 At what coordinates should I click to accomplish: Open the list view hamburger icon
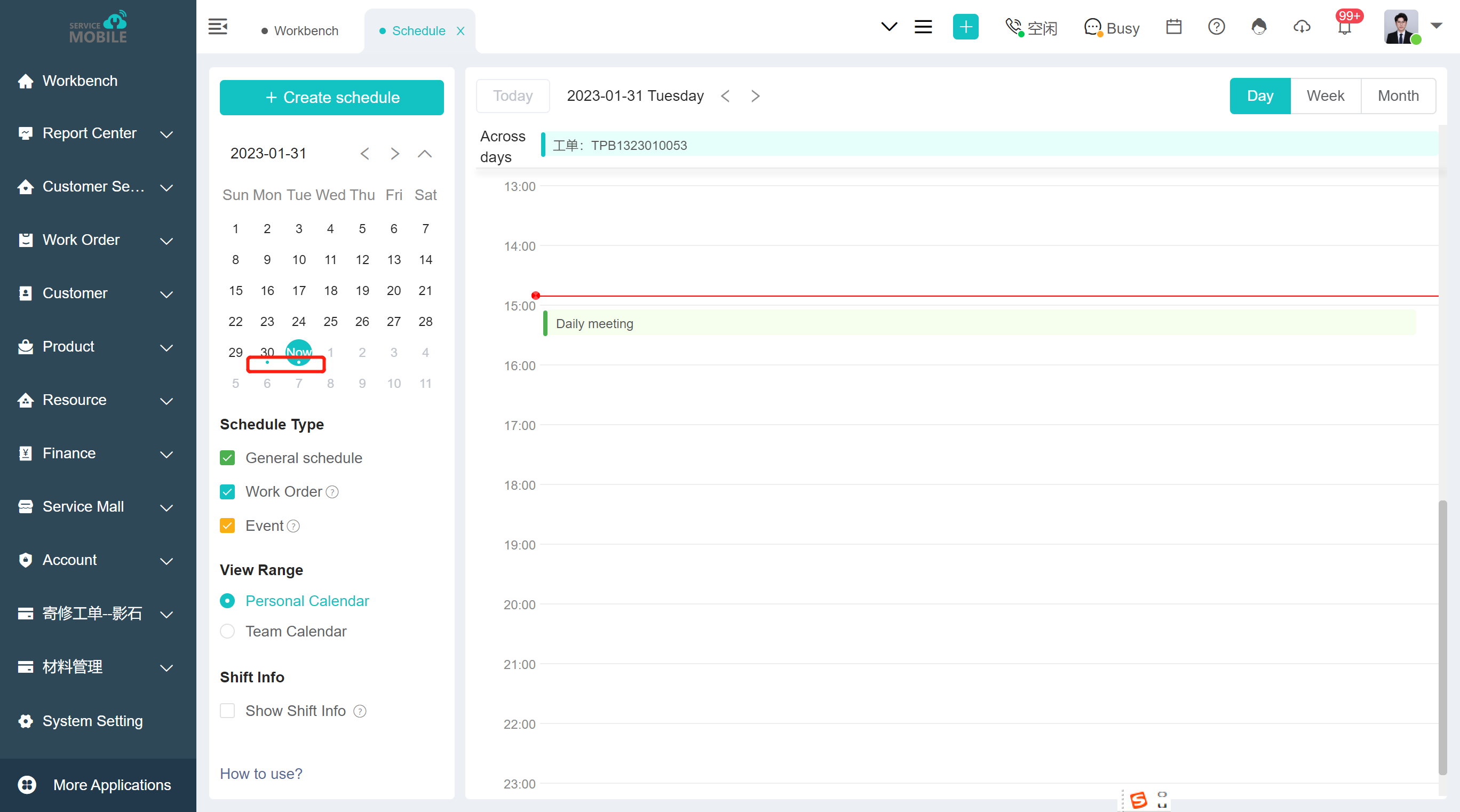[x=923, y=27]
